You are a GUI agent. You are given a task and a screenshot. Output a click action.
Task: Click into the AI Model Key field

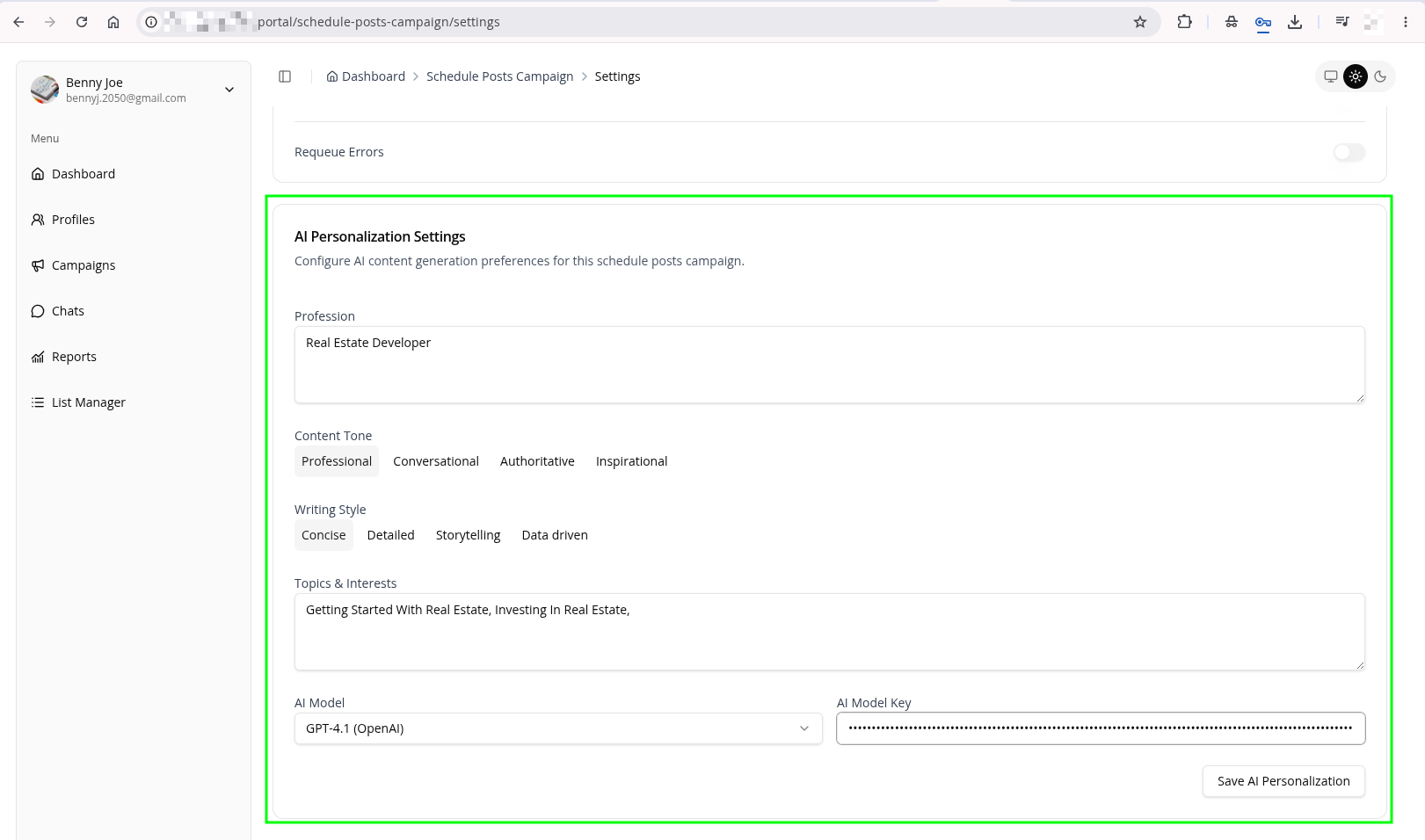coord(1101,728)
